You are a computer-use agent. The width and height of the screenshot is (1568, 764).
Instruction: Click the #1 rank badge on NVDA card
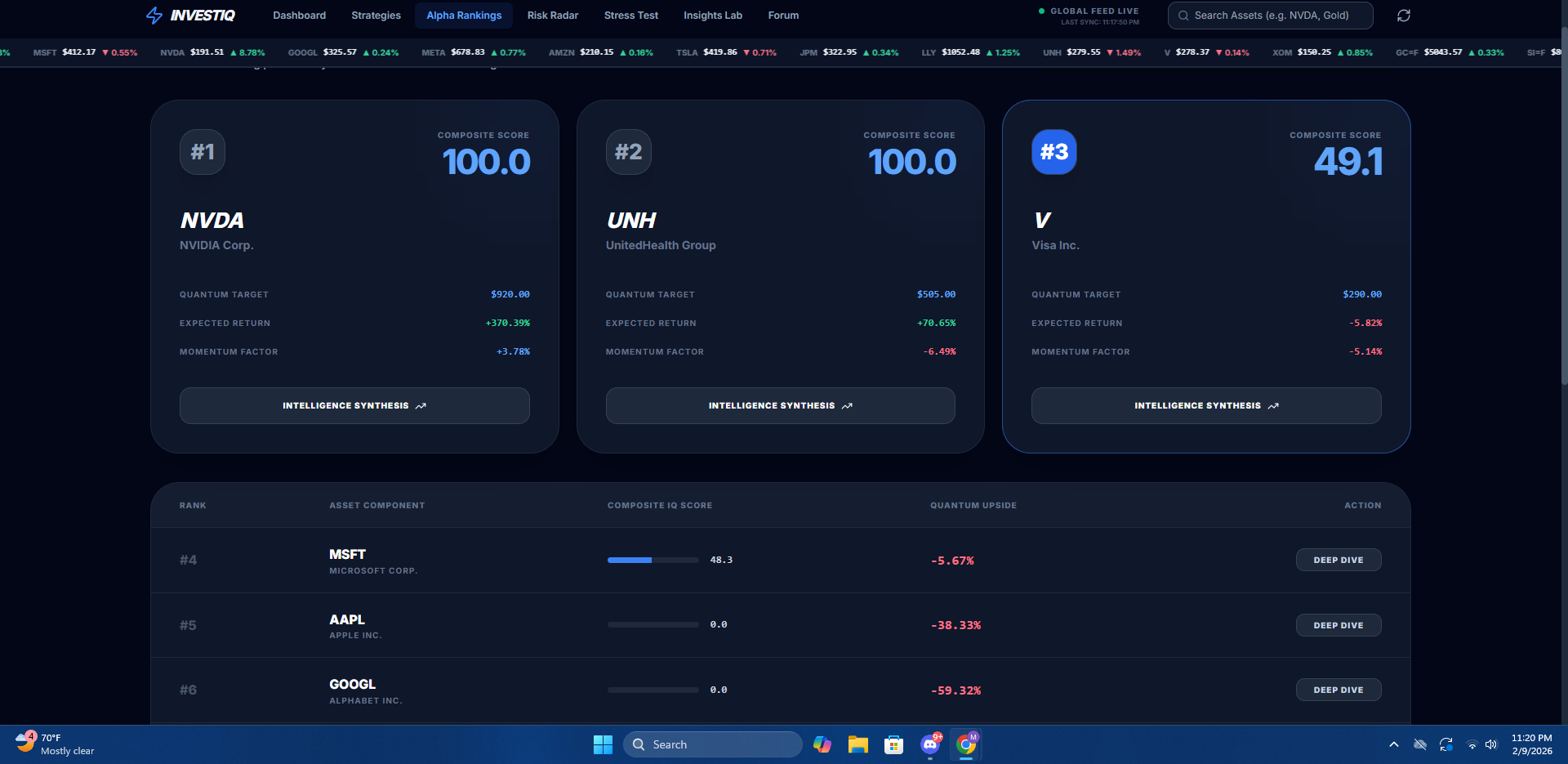[203, 152]
